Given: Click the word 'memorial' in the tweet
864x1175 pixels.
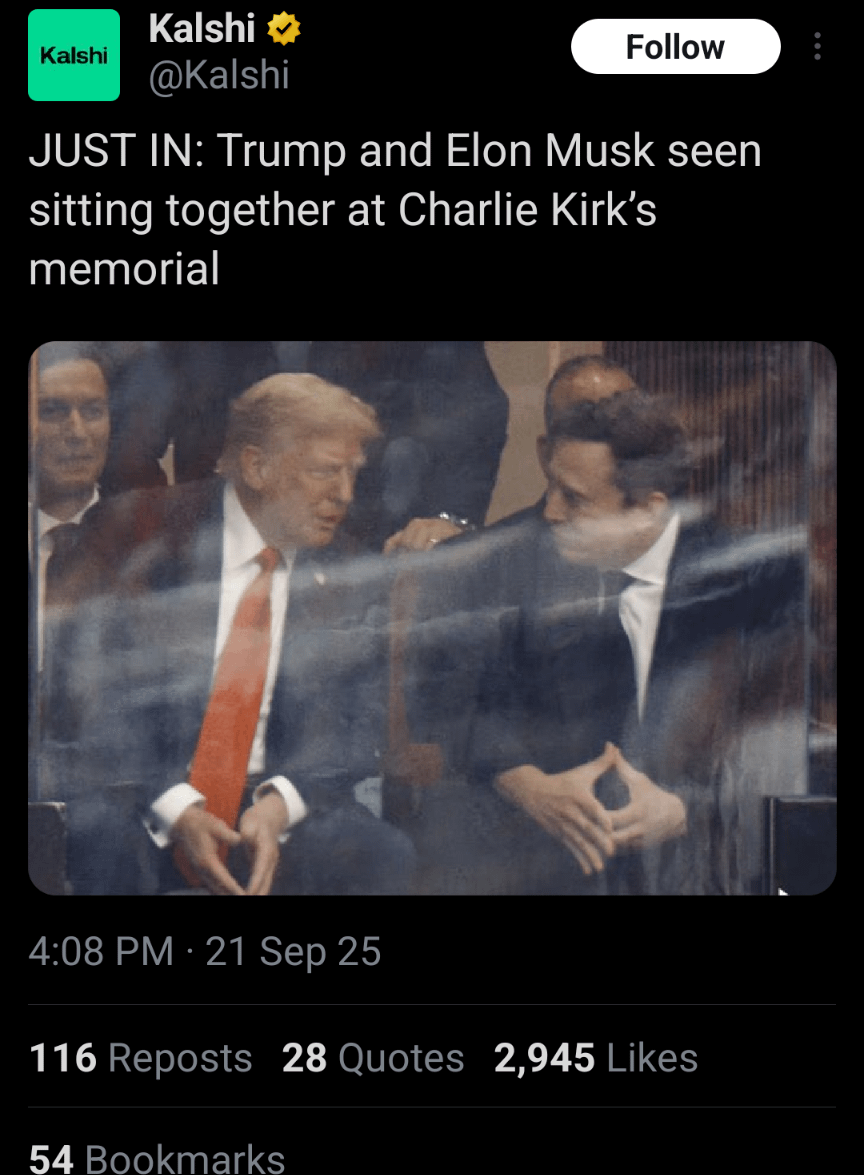Looking at the screenshot, I should [x=124, y=268].
